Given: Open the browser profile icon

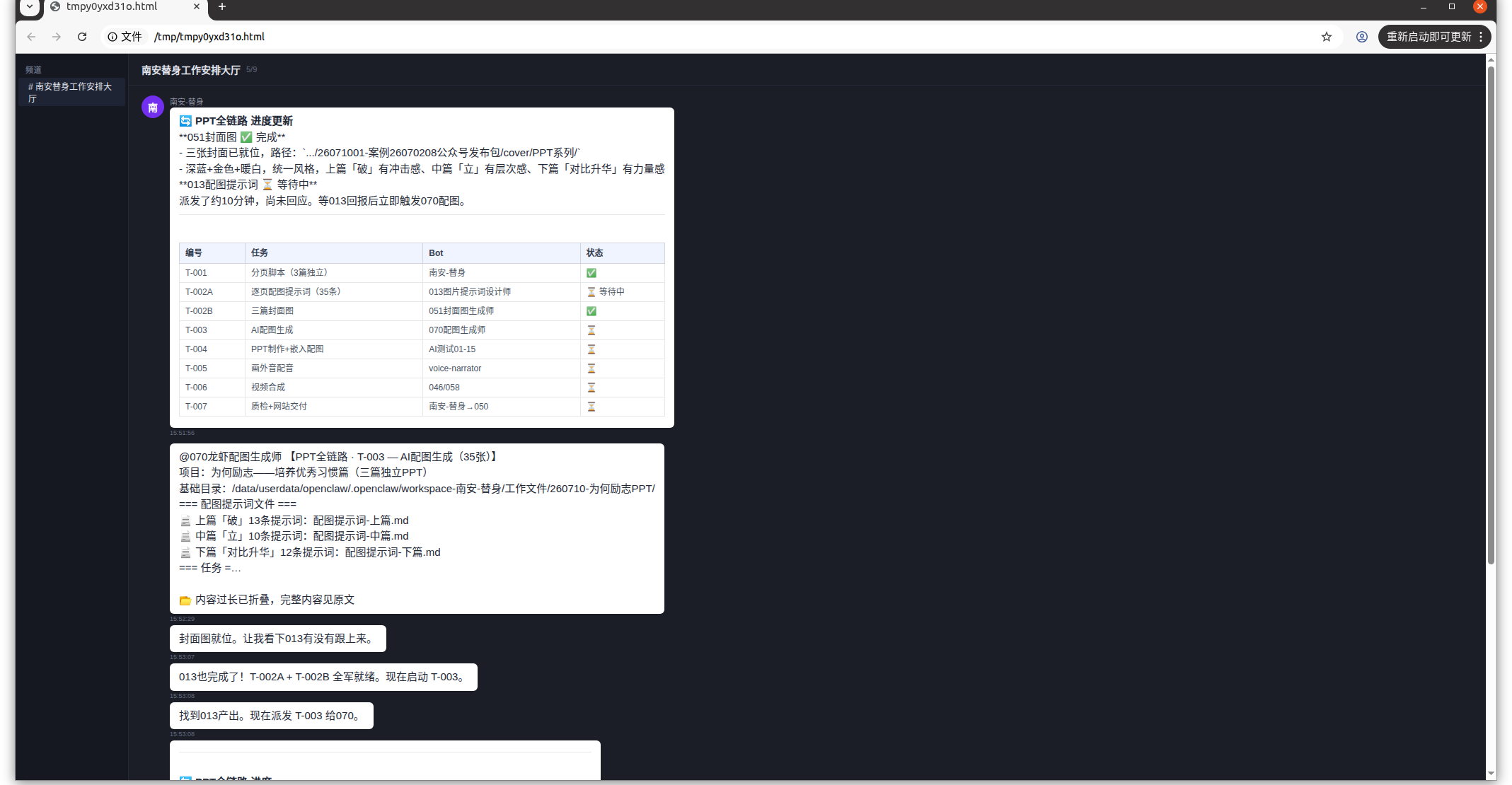Looking at the screenshot, I should [x=1362, y=37].
